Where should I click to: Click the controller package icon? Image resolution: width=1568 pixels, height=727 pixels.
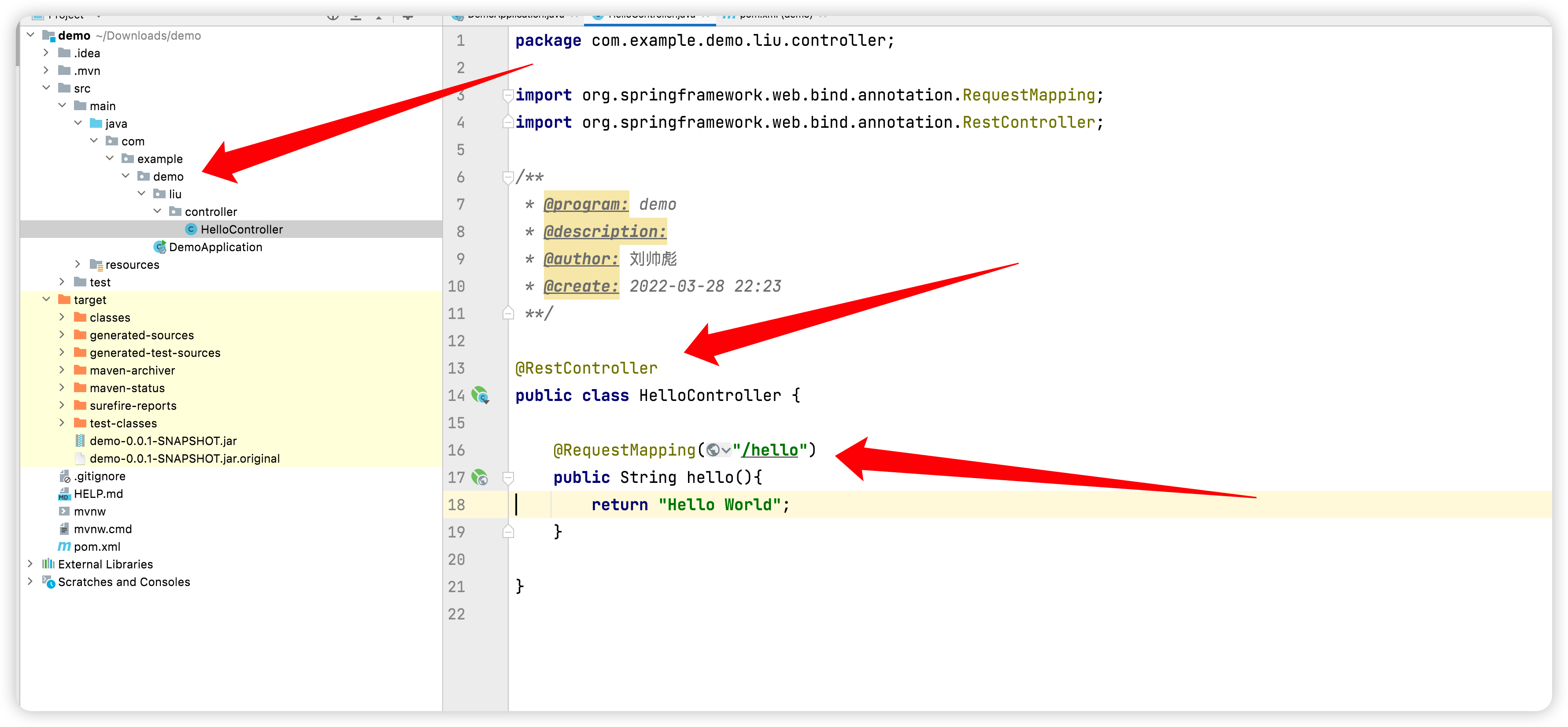pos(175,212)
